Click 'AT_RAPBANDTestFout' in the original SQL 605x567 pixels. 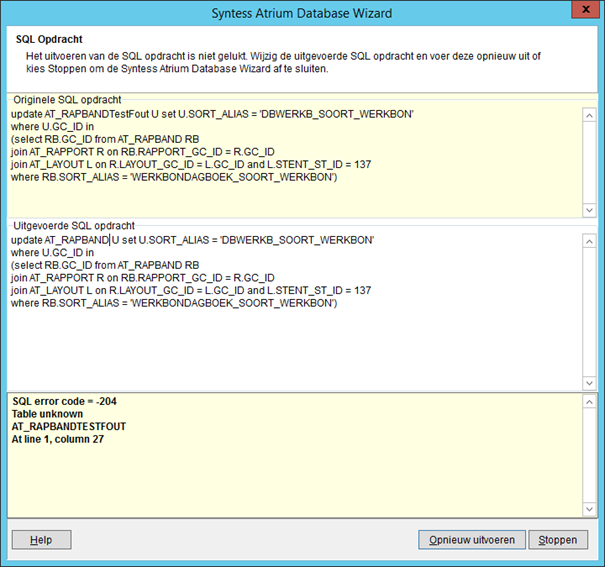(96, 114)
